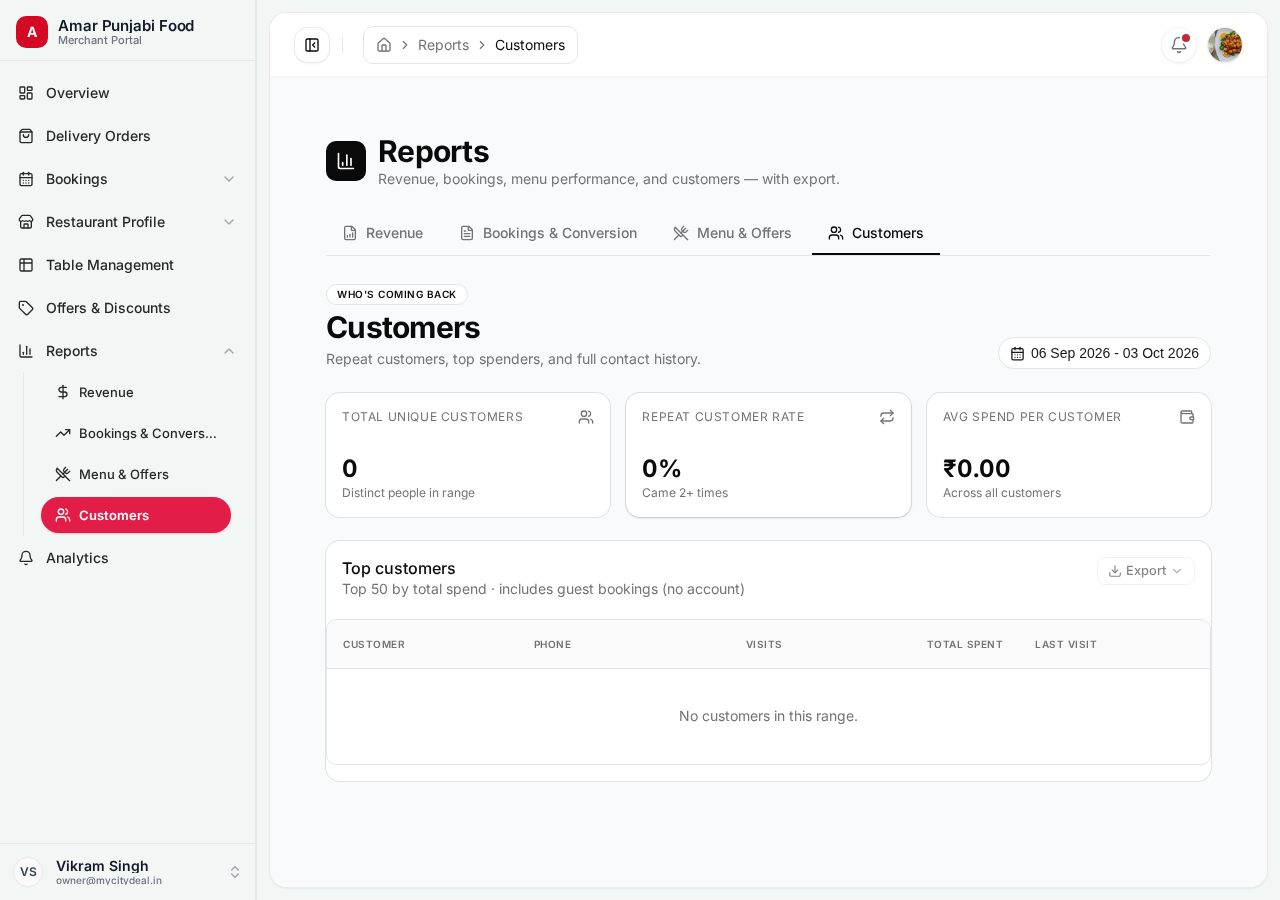The width and height of the screenshot is (1280, 900).
Task: Click the Reports breadcrumb link
Action: [x=443, y=45]
